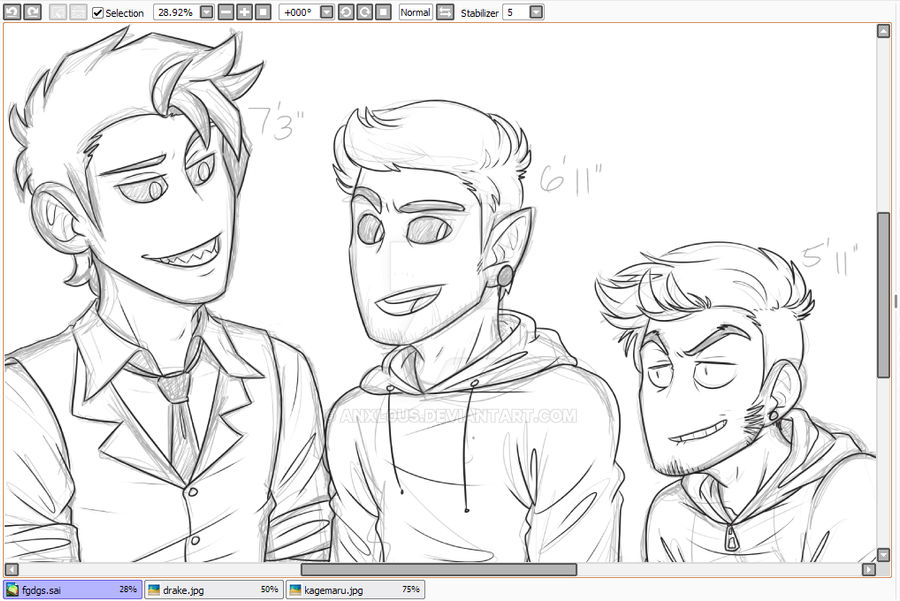Click the +000° rotation angle field
Image resolution: width=900 pixels, height=601 pixels.
[x=298, y=12]
